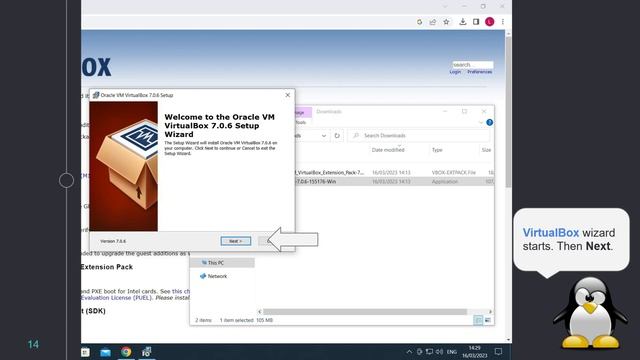This screenshot has width=640, height=360.
Task: Select the 7.0.6-155176-Win application file
Action: (x=394, y=182)
